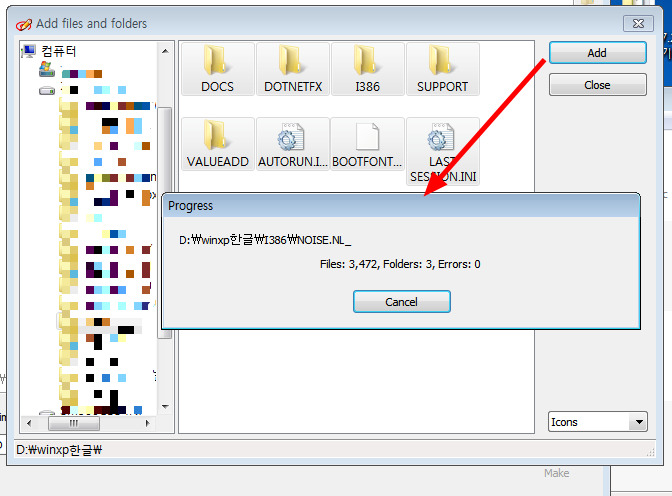Click the D:\winxp한글\ path field
The width and height of the screenshot is (672, 496).
click(x=300, y=450)
